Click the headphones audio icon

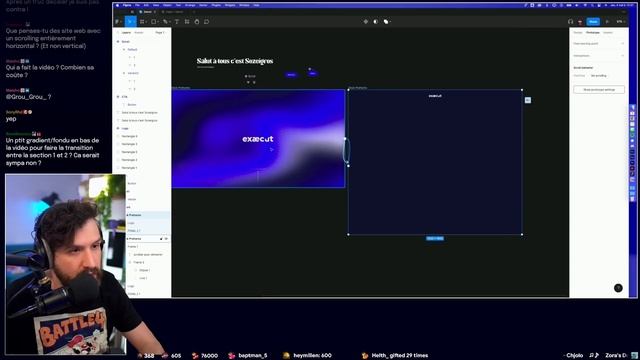pyautogui.click(x=571, y=22)
